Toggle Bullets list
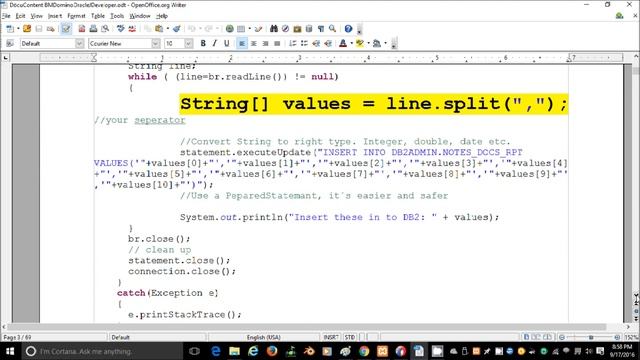 pyautogui.click(x=304, y=43)
